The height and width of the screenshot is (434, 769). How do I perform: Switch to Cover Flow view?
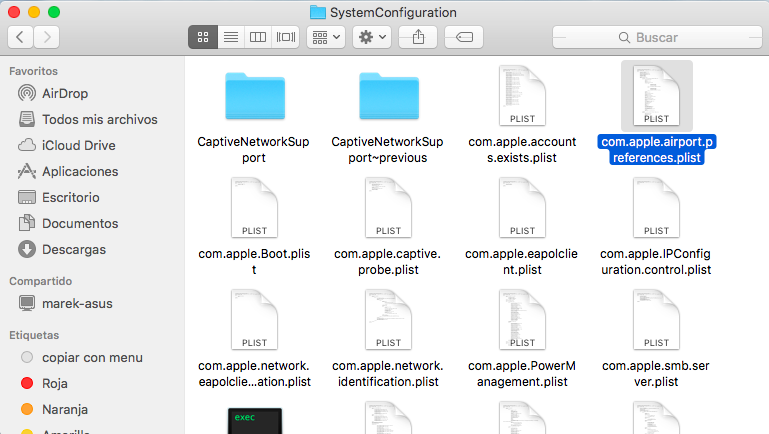(286, 37)
